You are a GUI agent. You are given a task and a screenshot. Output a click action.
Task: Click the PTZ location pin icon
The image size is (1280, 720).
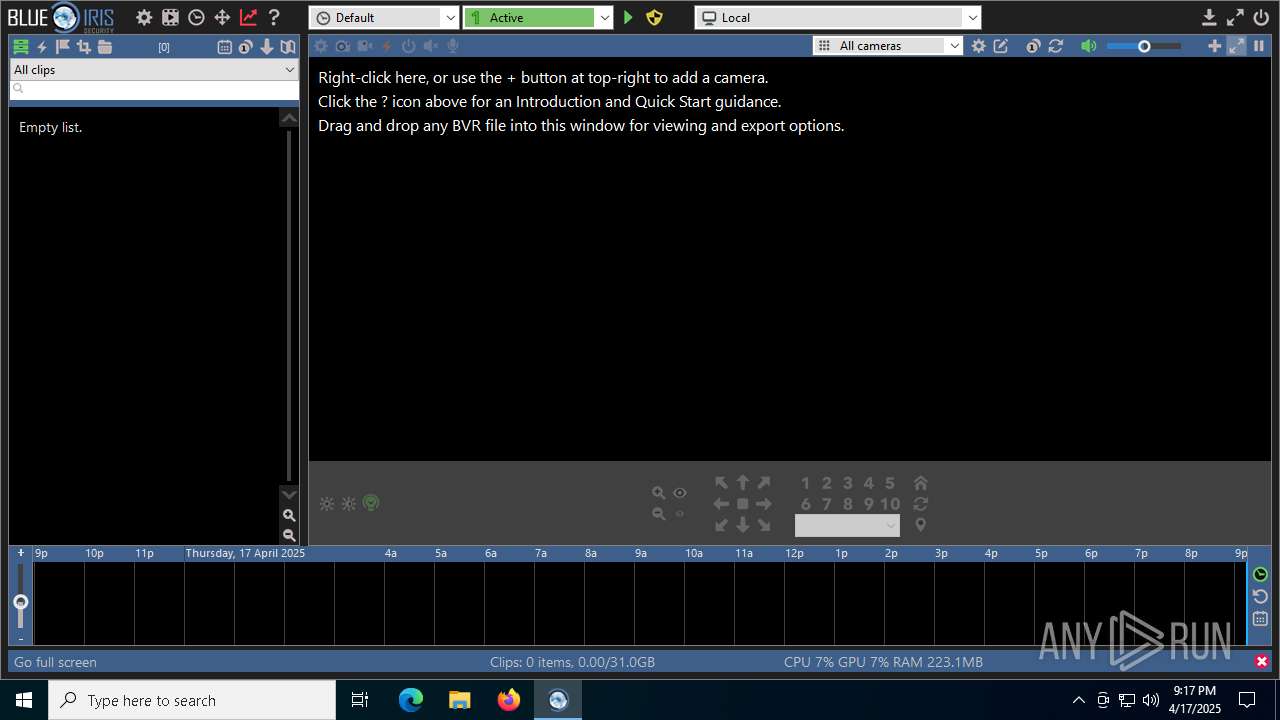click(921, 525)
